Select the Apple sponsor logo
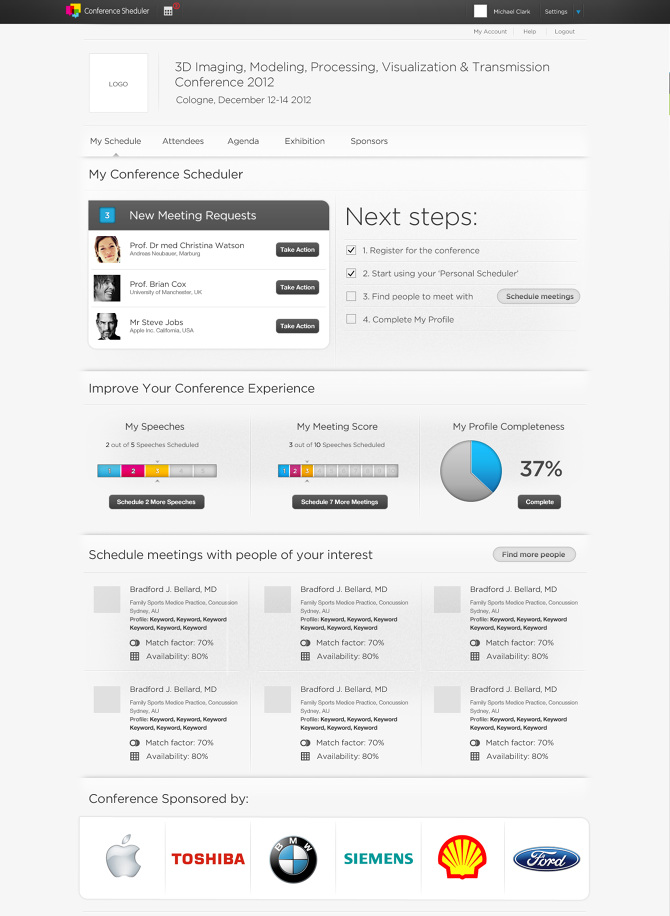 pos(122,857)
